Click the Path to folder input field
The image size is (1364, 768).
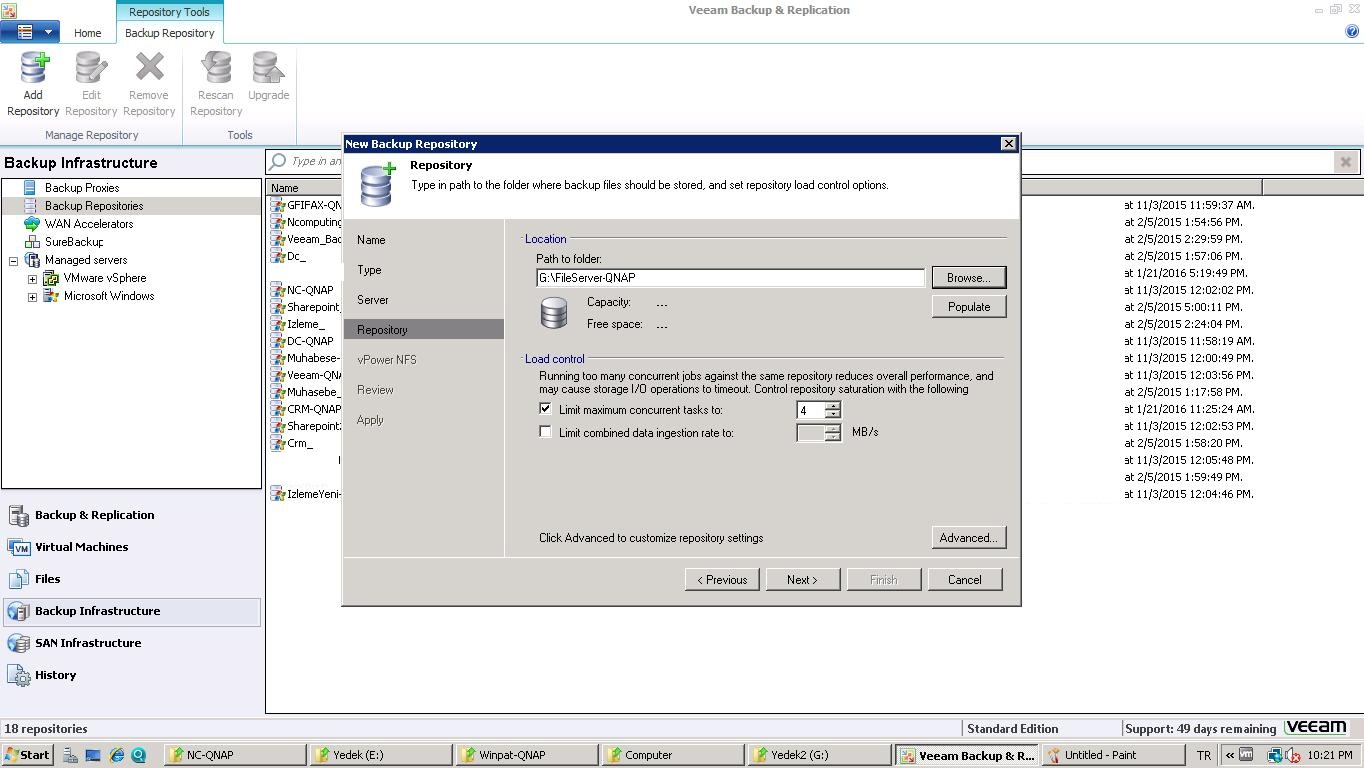[x=730, y=278]
